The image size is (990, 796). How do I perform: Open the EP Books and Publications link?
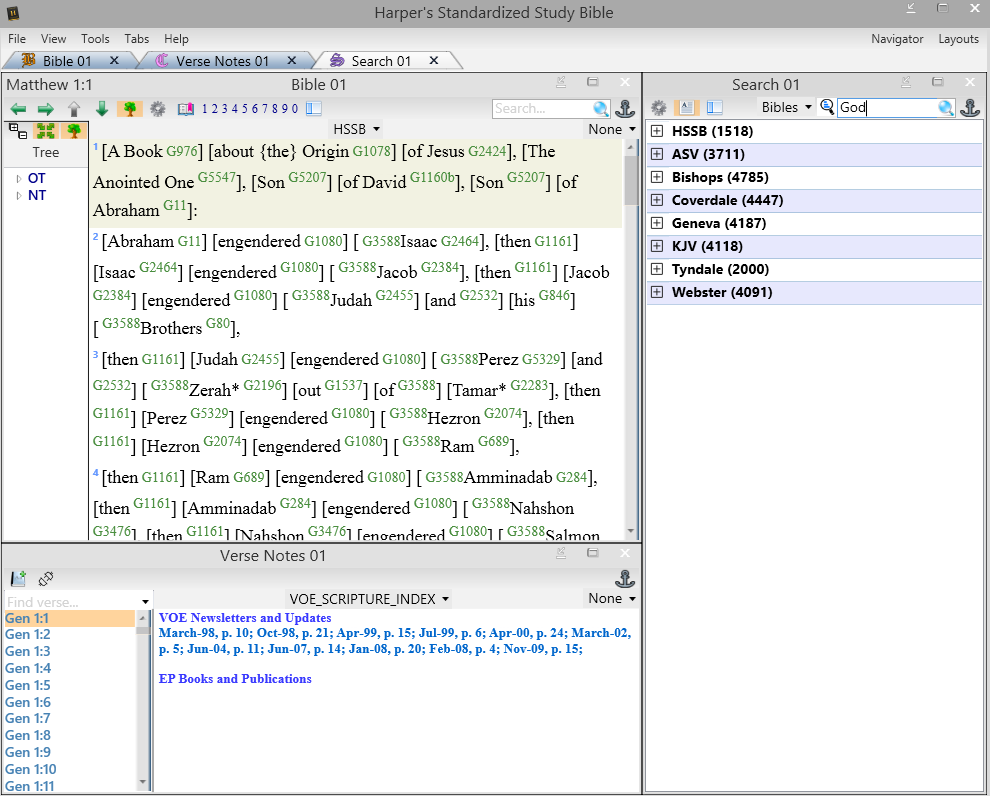pyautogui.click(x=235, y=679)
